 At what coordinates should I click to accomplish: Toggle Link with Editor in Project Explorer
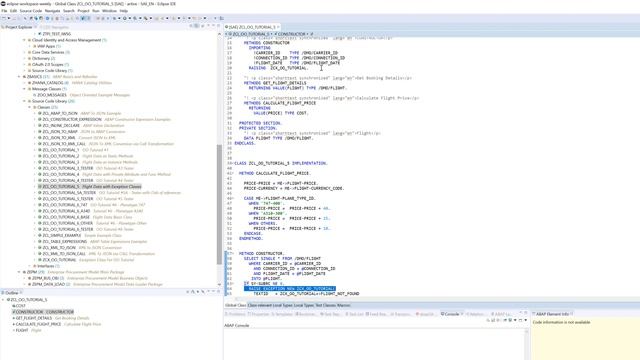coord(197,26)
